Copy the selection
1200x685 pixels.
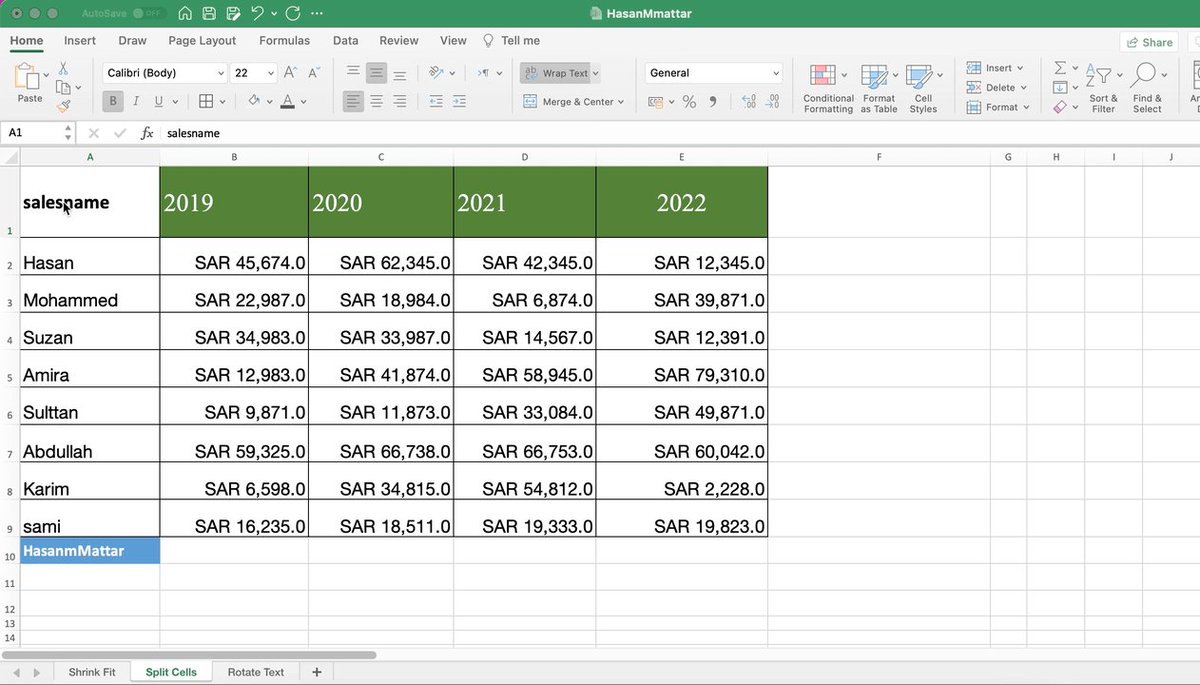point(62,88)
